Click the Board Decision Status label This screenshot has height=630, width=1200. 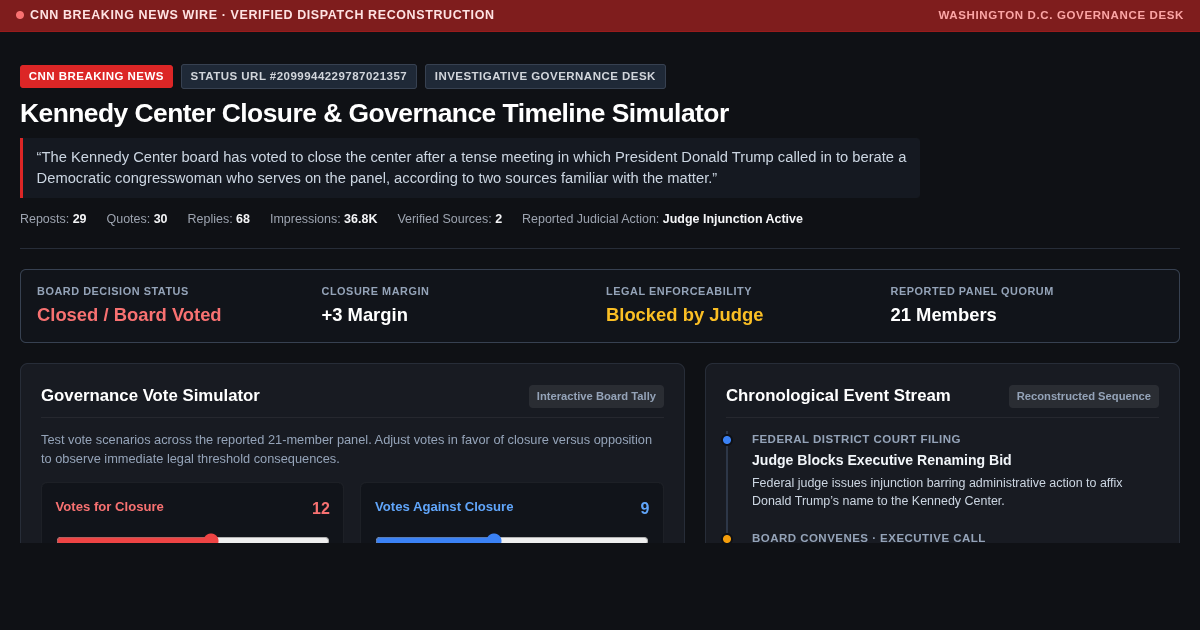[113, 291]
